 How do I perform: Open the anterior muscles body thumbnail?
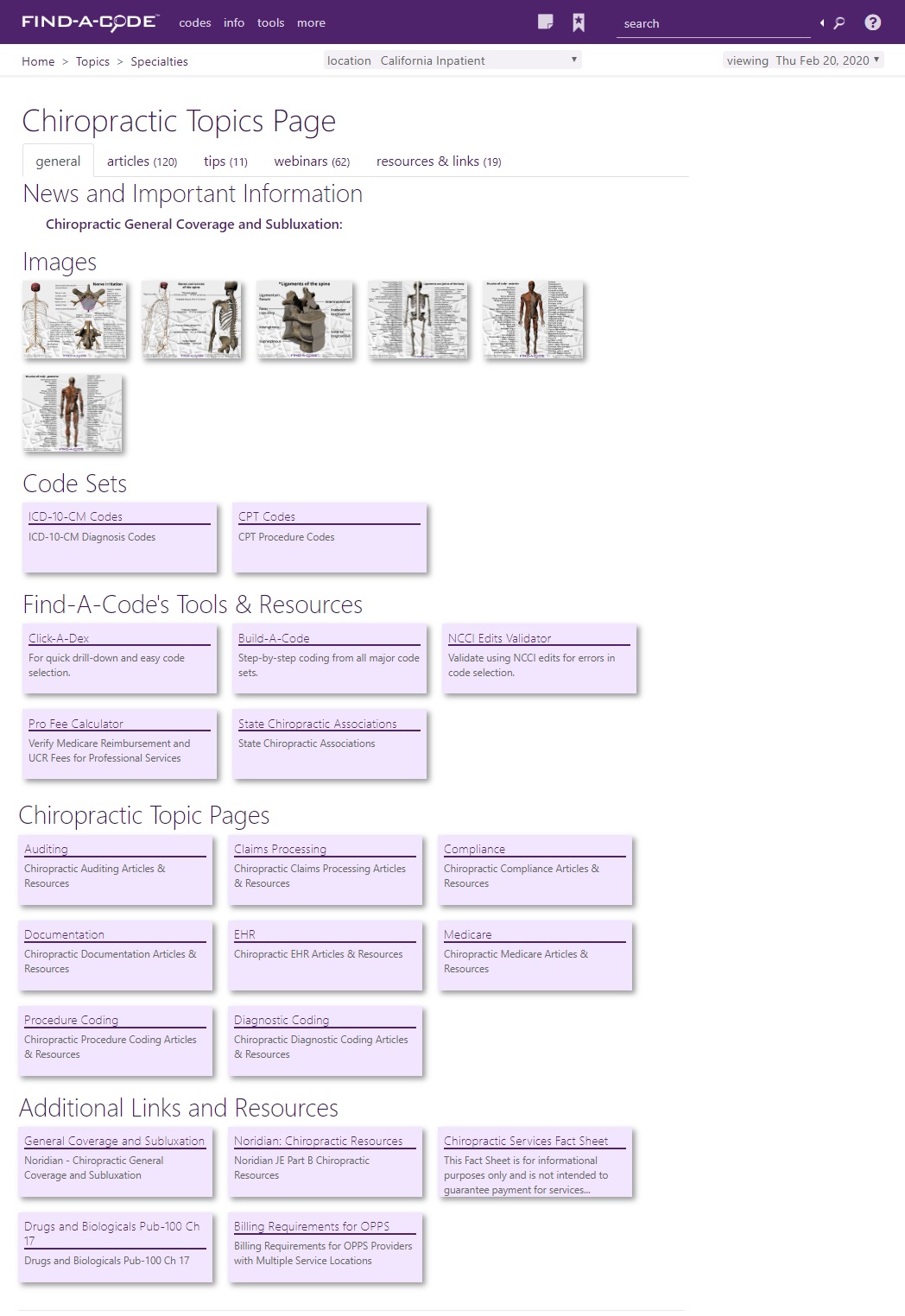(533, 320)
